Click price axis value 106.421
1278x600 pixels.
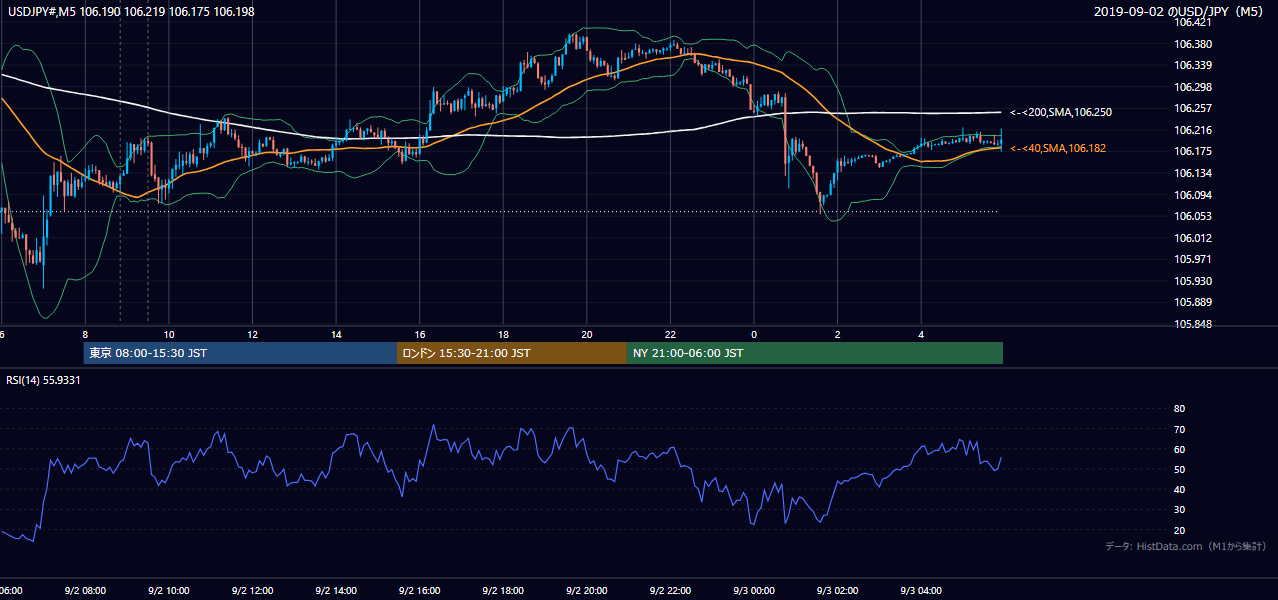pos(1191,23)
